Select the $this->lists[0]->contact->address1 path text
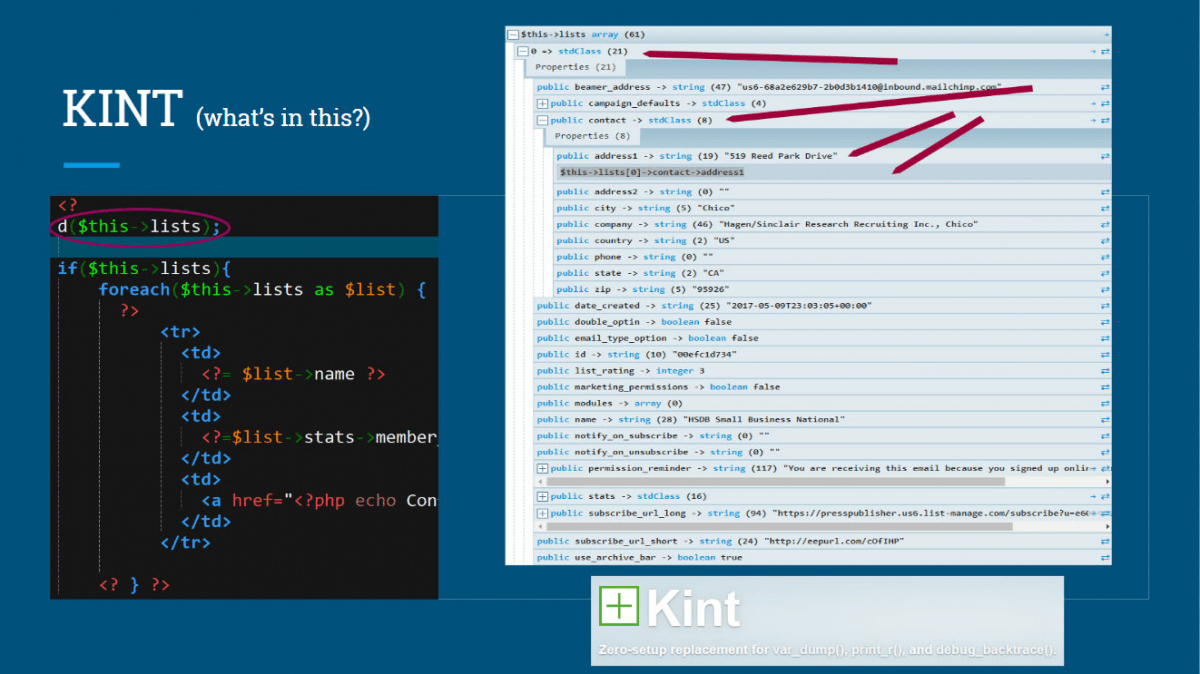Screen dimensions: 1200x674 point(651,172)
